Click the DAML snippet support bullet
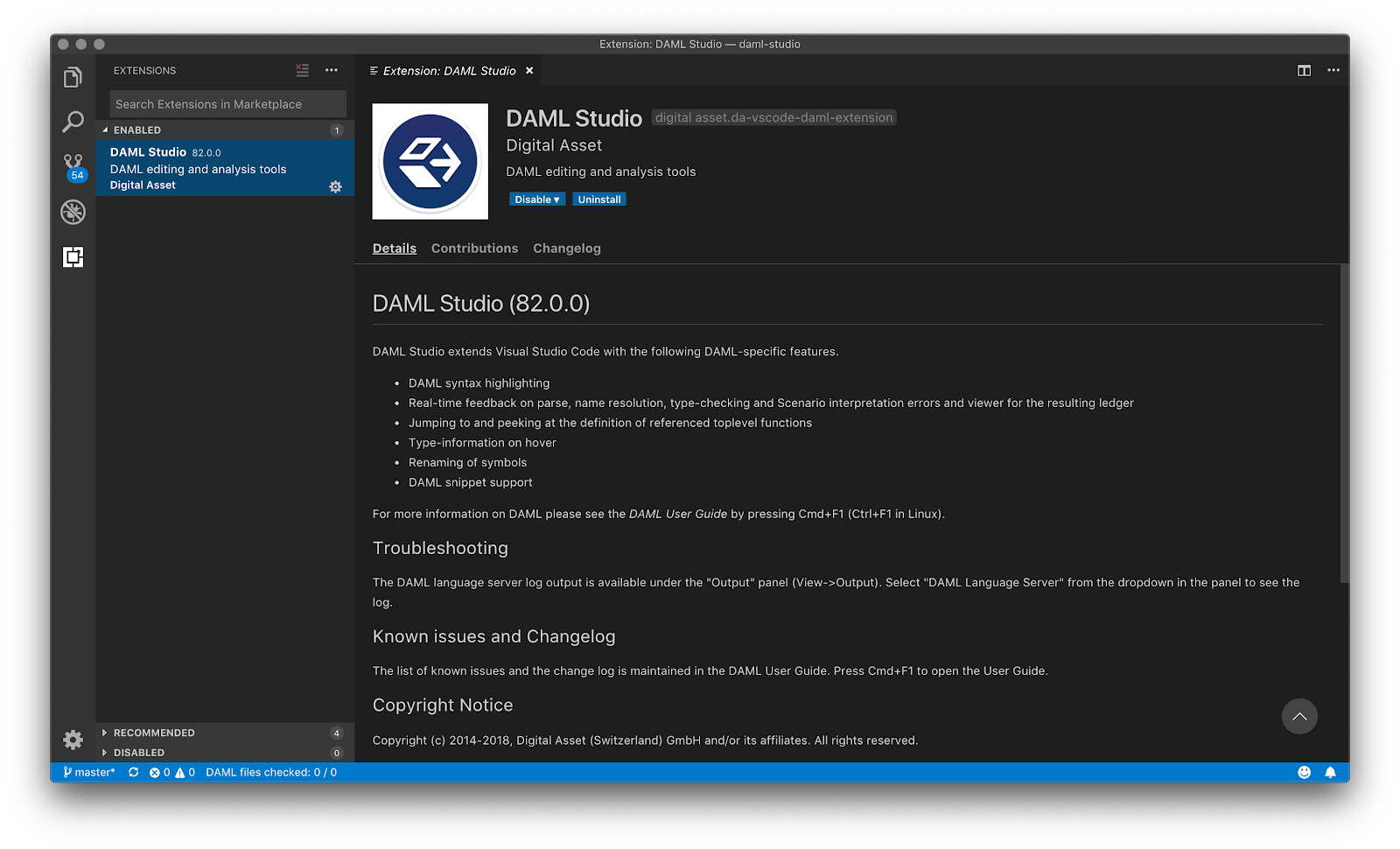Image resolution: width=1400 pixels, height=849 pixels. click(471, 482)
